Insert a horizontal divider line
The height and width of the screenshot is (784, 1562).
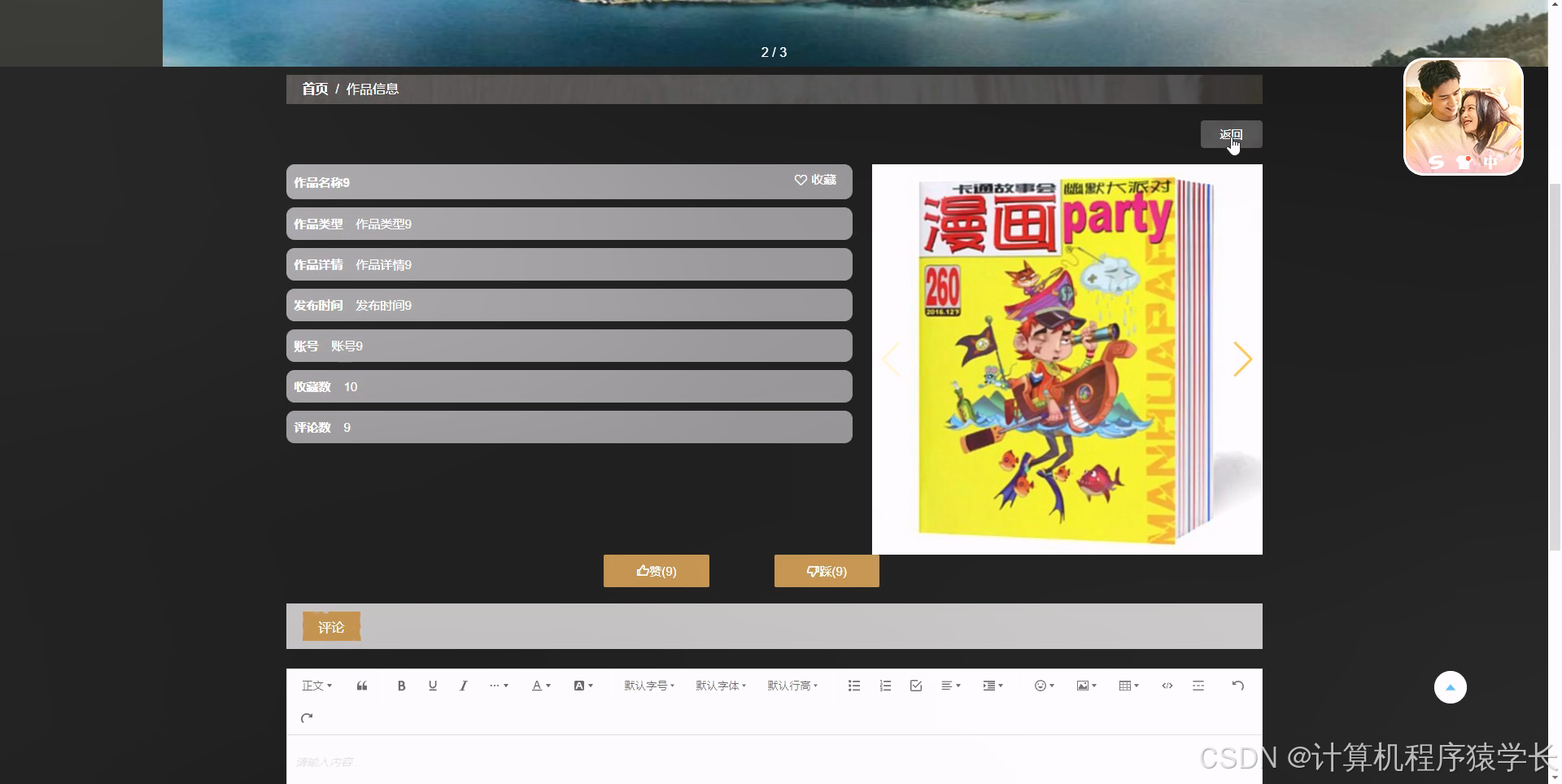[x=1198, y=686]
